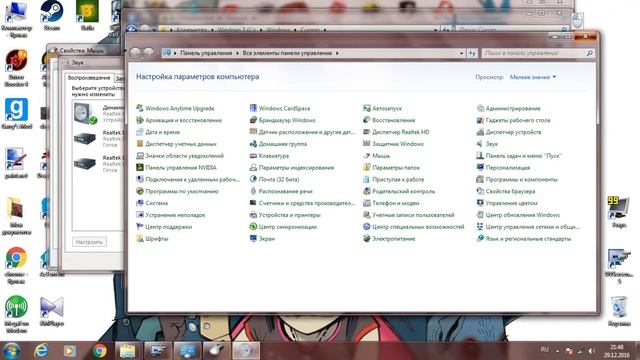Open the Автозапуск icon
Image resolution: width=640 pixels, height=360 pixels.
tap(367, 108)
